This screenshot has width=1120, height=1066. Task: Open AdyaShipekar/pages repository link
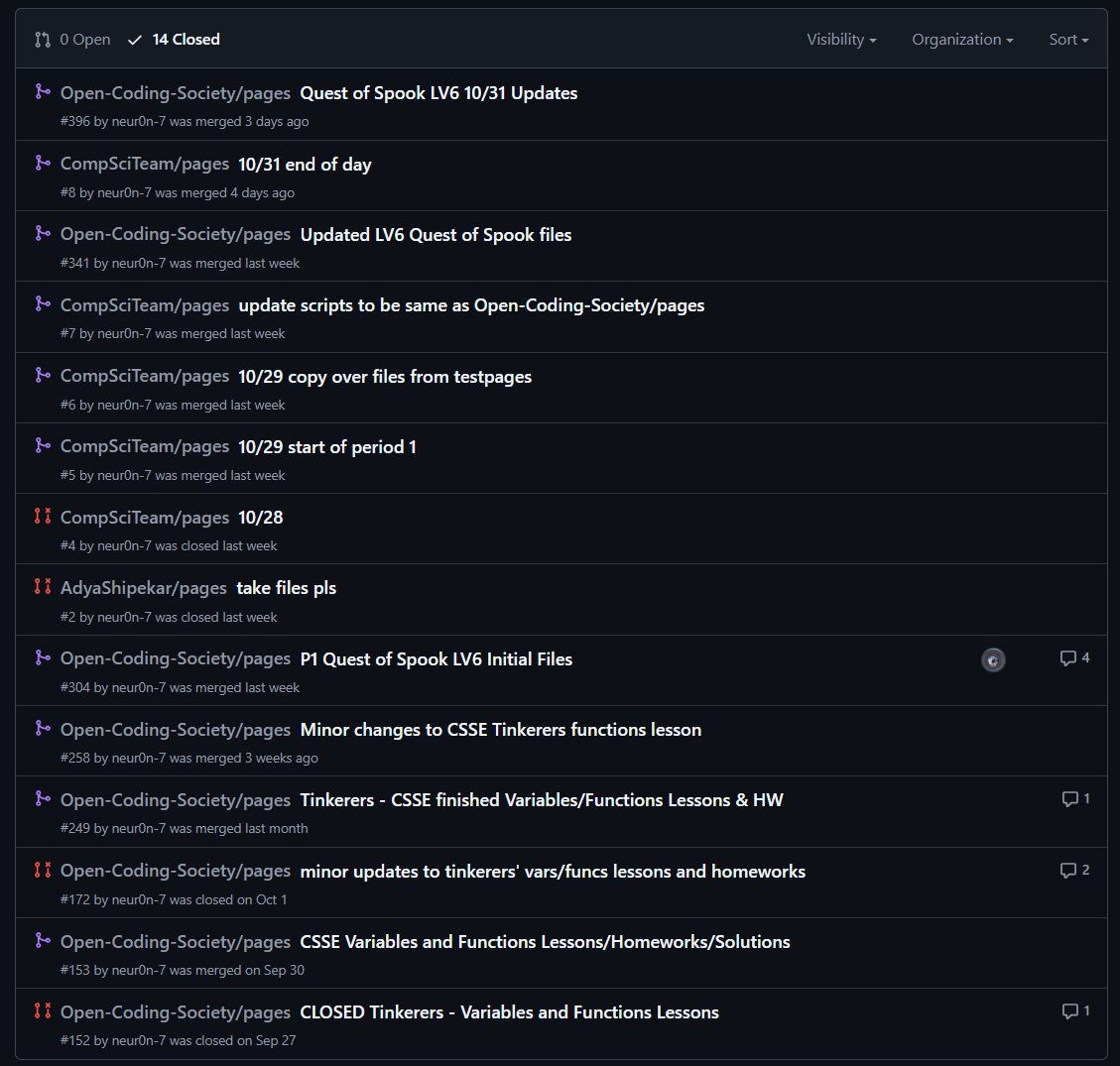click(144, 588)
